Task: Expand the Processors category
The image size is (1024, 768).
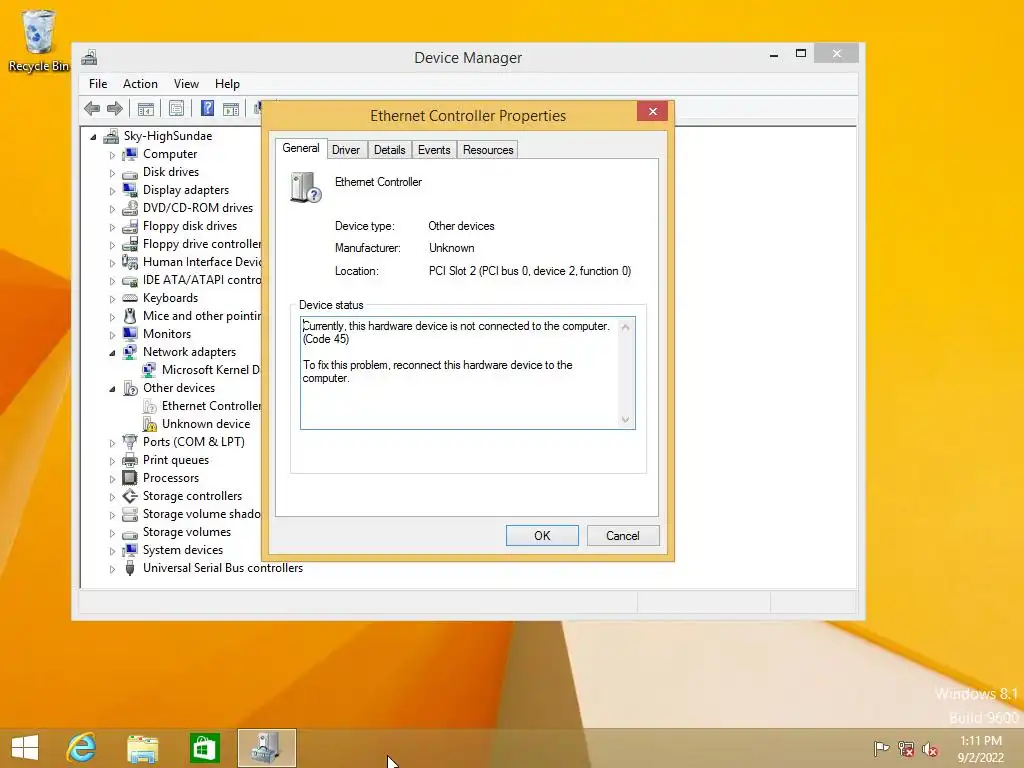Action: (112, 479)
